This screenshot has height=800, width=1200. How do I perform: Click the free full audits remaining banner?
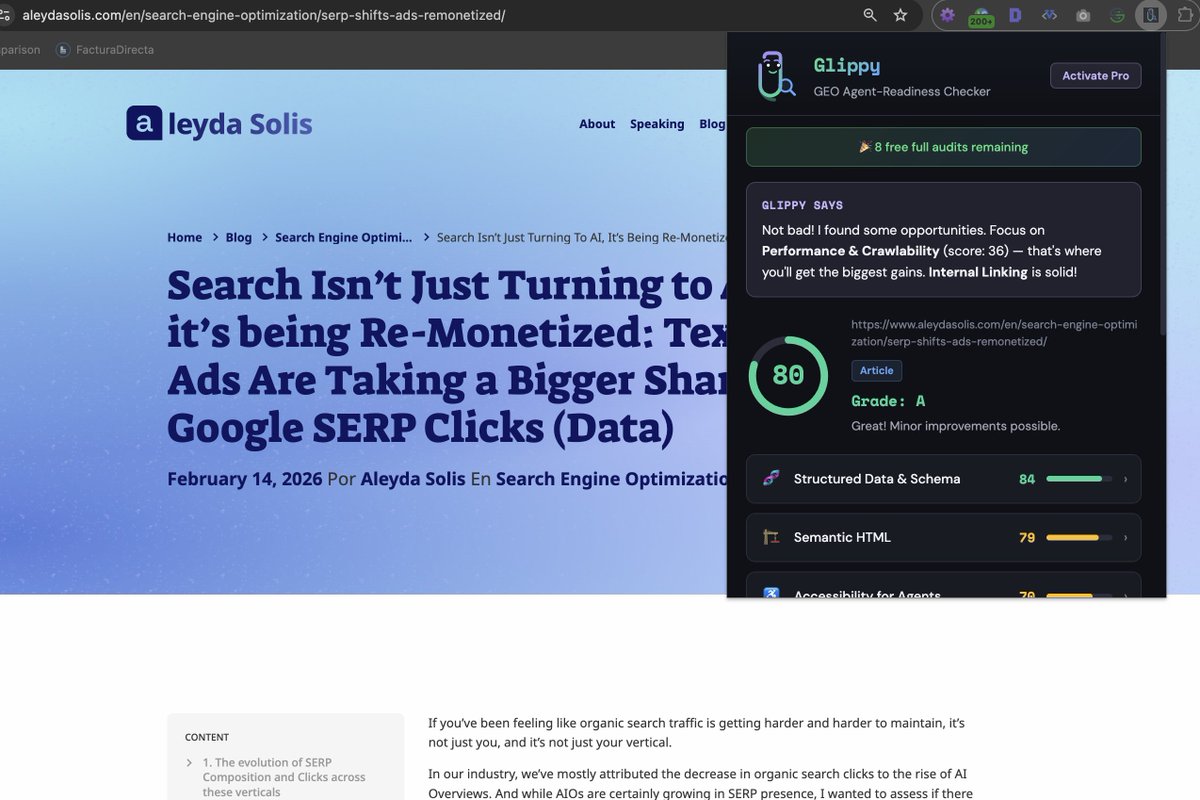tap(943, 147)
